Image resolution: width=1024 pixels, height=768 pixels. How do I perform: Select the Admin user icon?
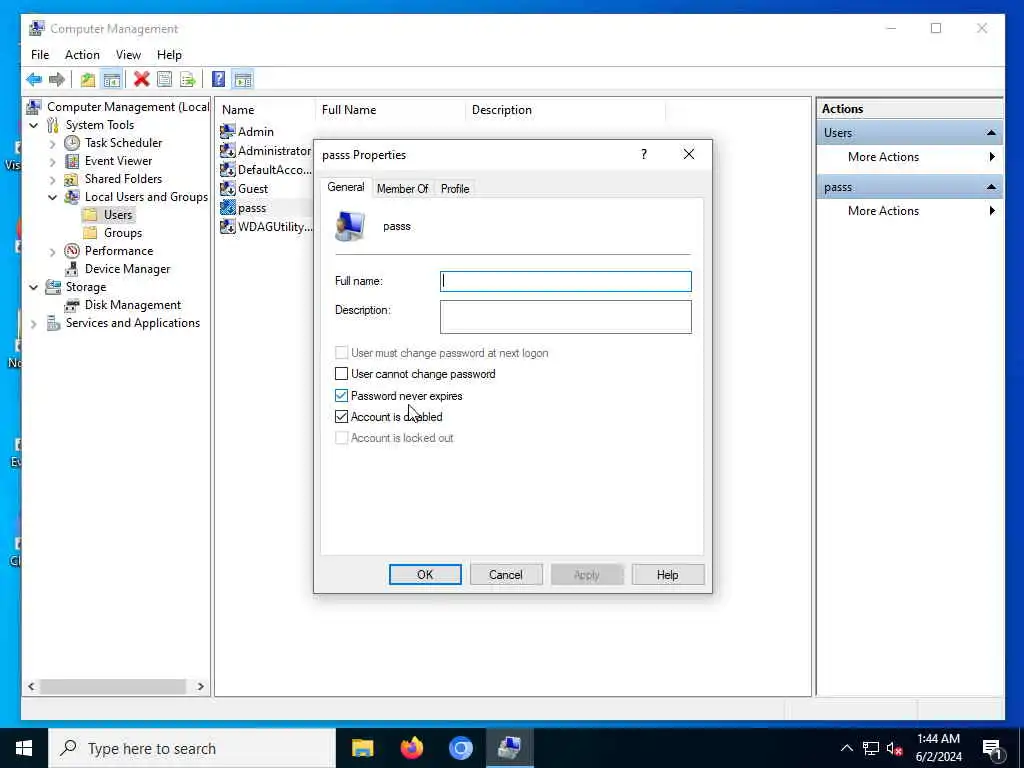[x=227, y=132]
